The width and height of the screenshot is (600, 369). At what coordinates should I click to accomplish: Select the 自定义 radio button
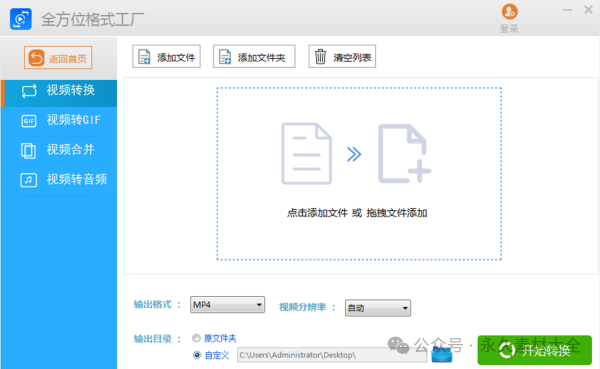197,355
